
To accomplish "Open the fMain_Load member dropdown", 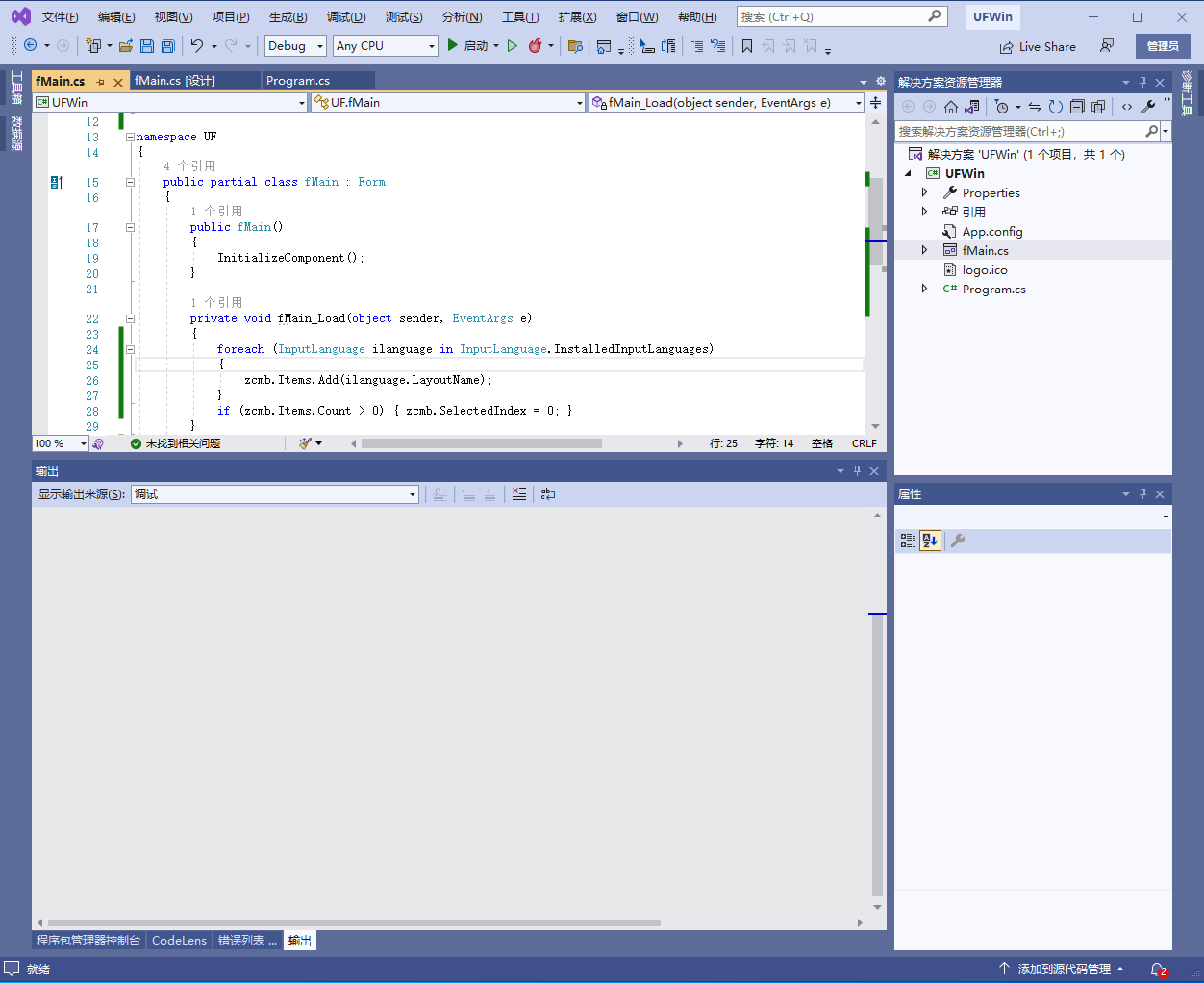I will click(x=727, y=103).
